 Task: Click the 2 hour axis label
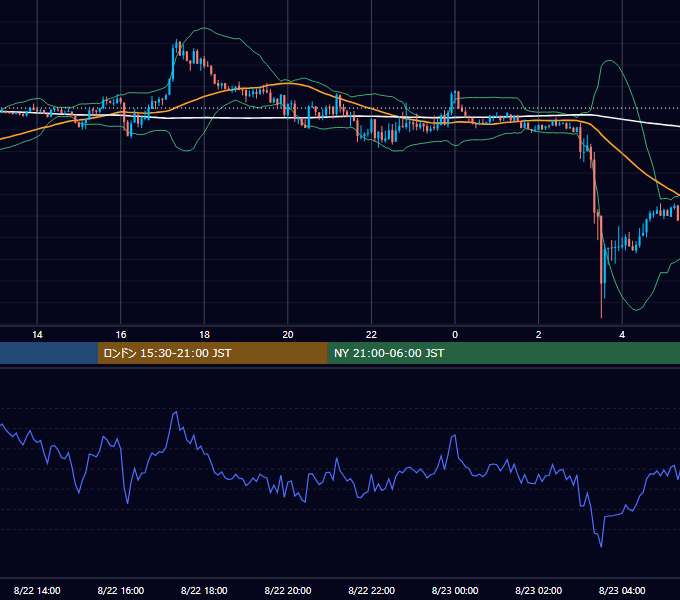539,335
